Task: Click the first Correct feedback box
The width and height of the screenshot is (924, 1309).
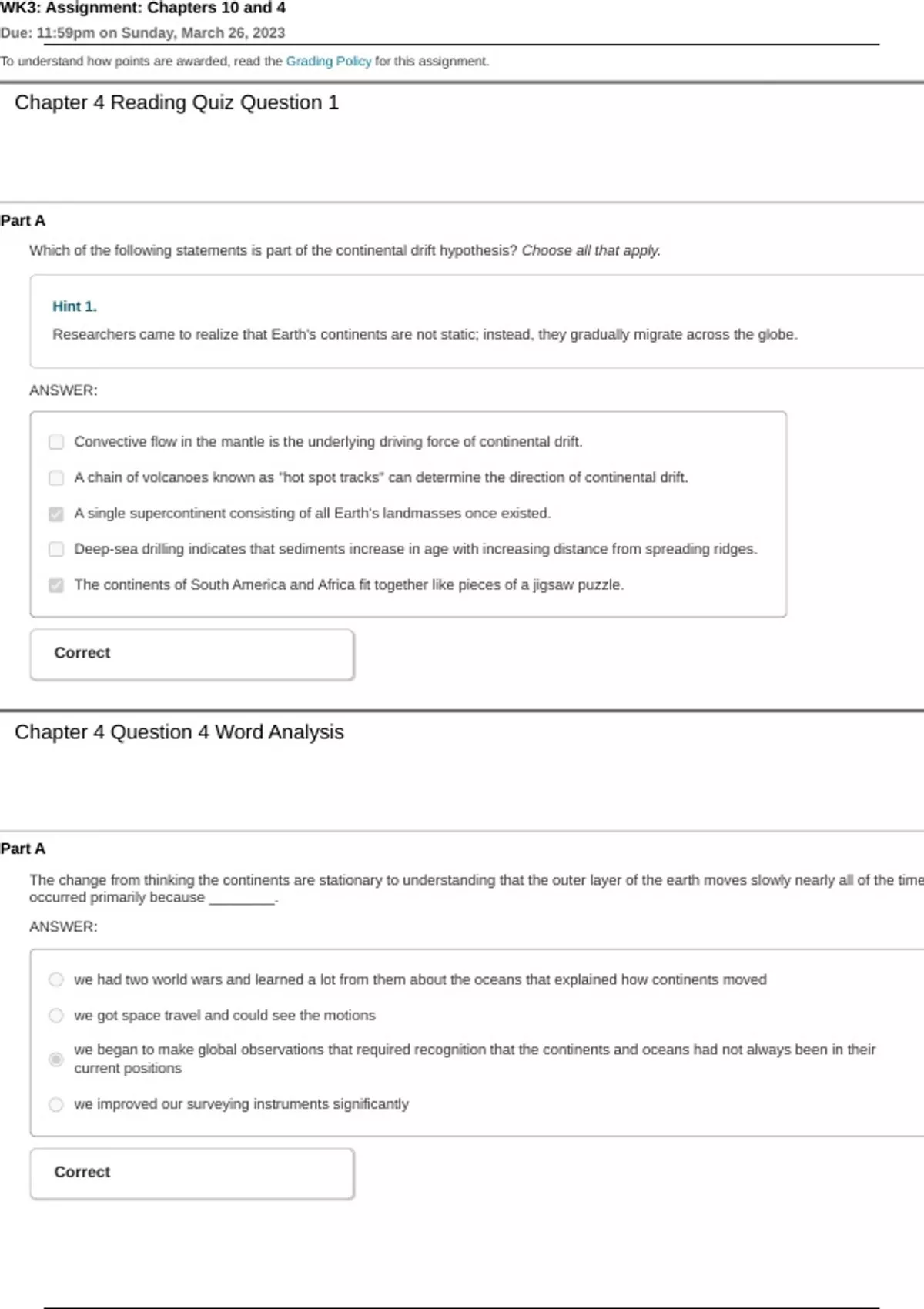Action: [x=192, y=654]
